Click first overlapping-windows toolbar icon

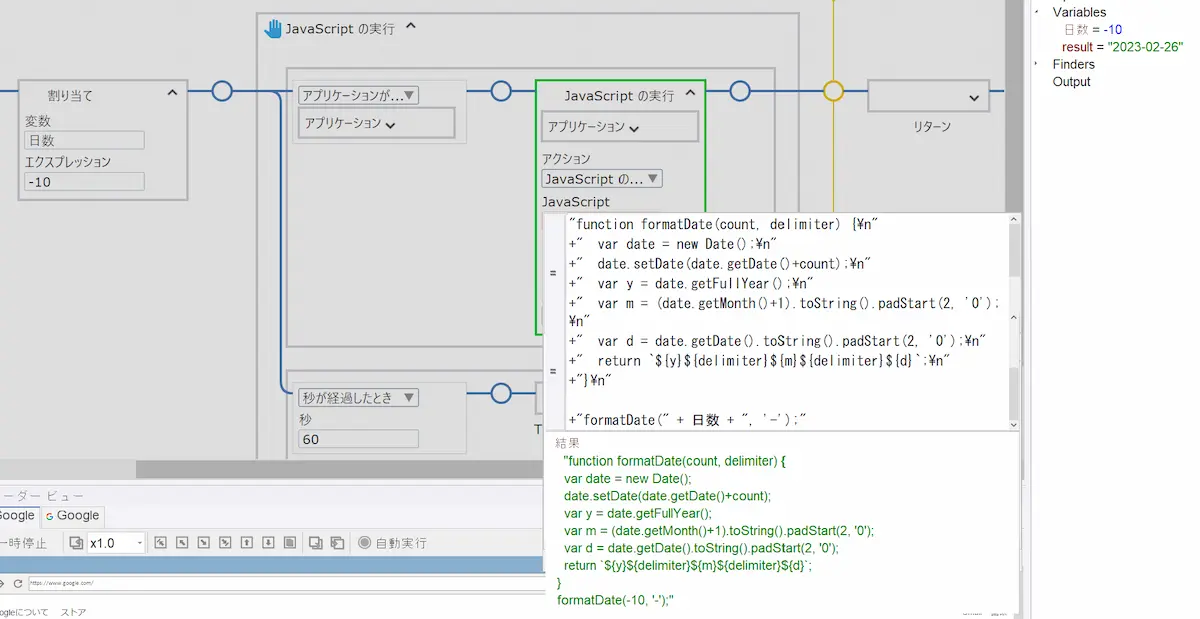click(x=315, y=543)
